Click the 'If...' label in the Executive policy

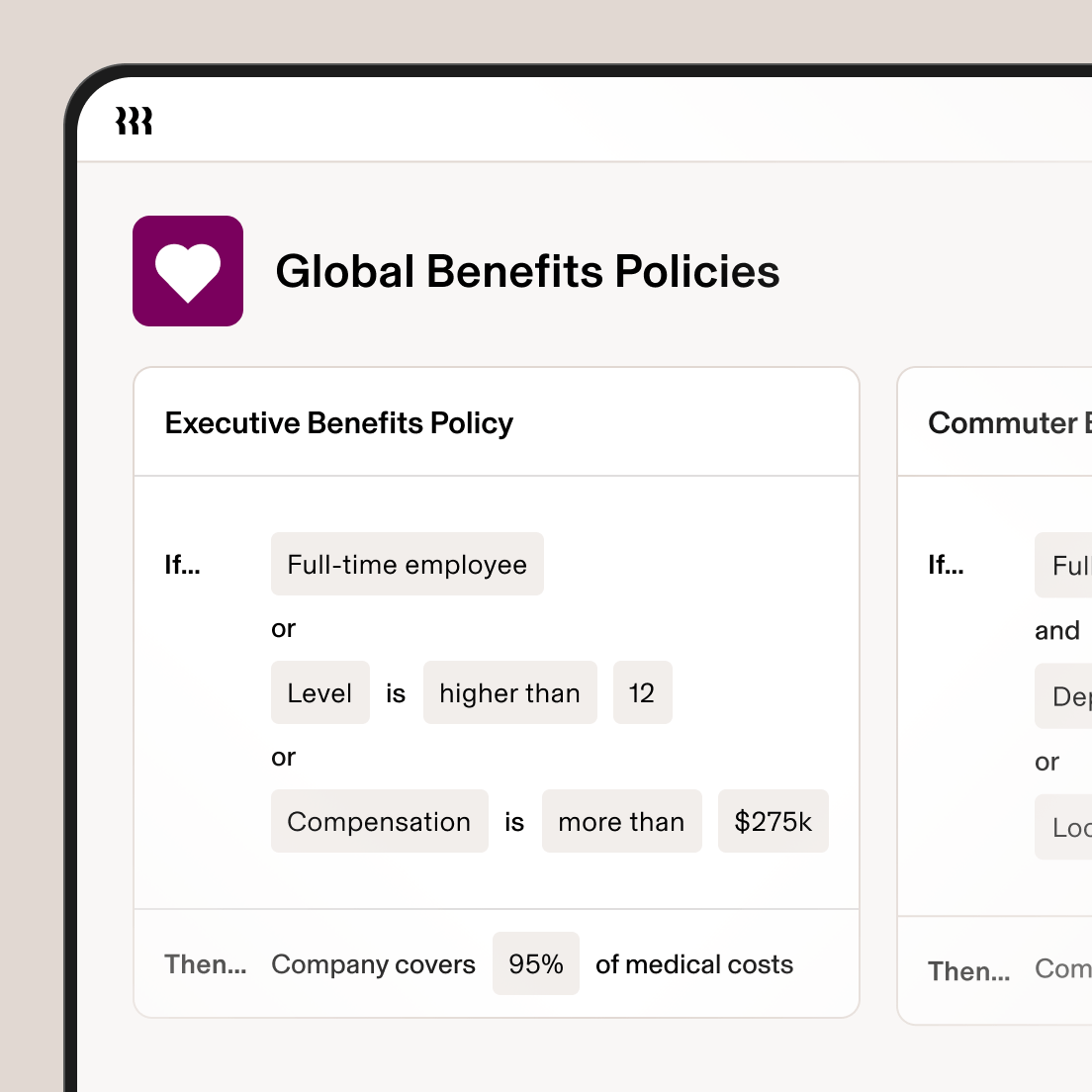(182, 565)
